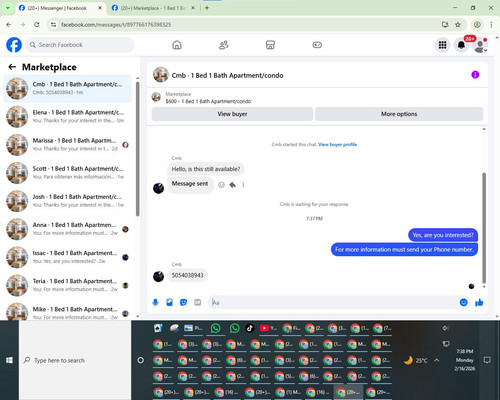Open the Gaming controller icon
500x400 pixels.
(x=317, y=45)
